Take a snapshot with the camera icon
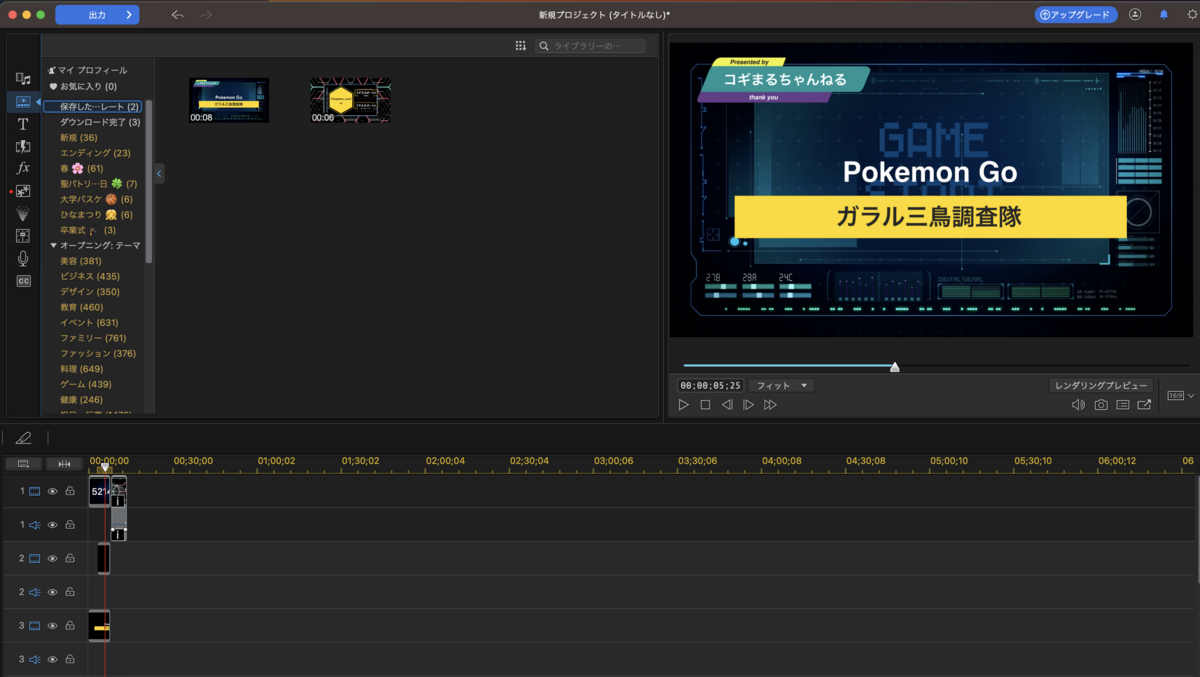Image resolution: width=1200 pixels, height=677 pixels. 1100,405
